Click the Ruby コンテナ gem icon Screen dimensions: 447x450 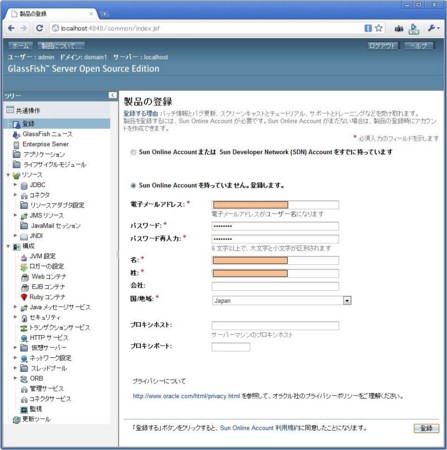(x=24, y=297)
